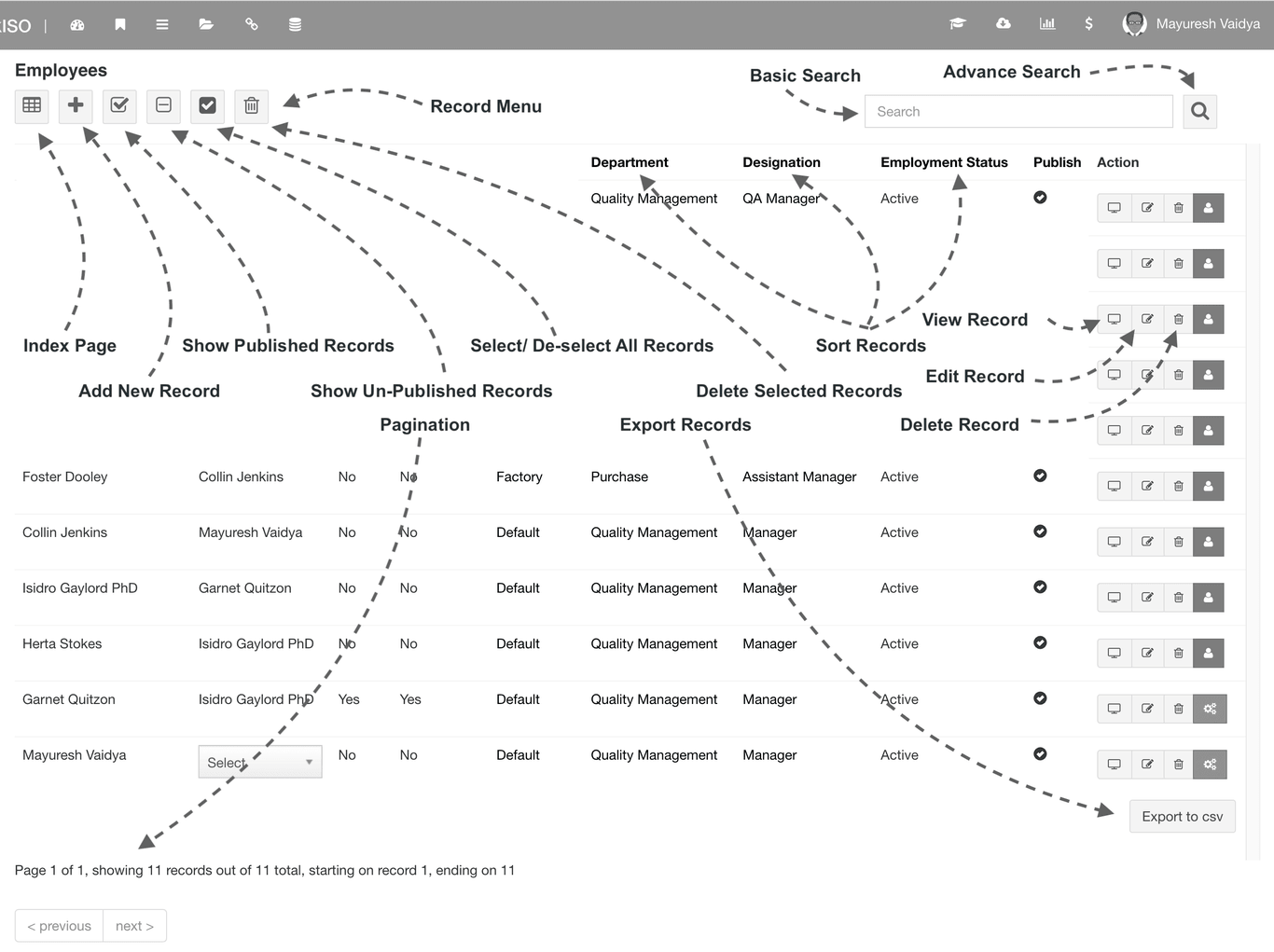The height and width of the screenshot is (952, 1274).
Task: Click the Garnet Quitzon employee name
Action: [x=69, y=699]
